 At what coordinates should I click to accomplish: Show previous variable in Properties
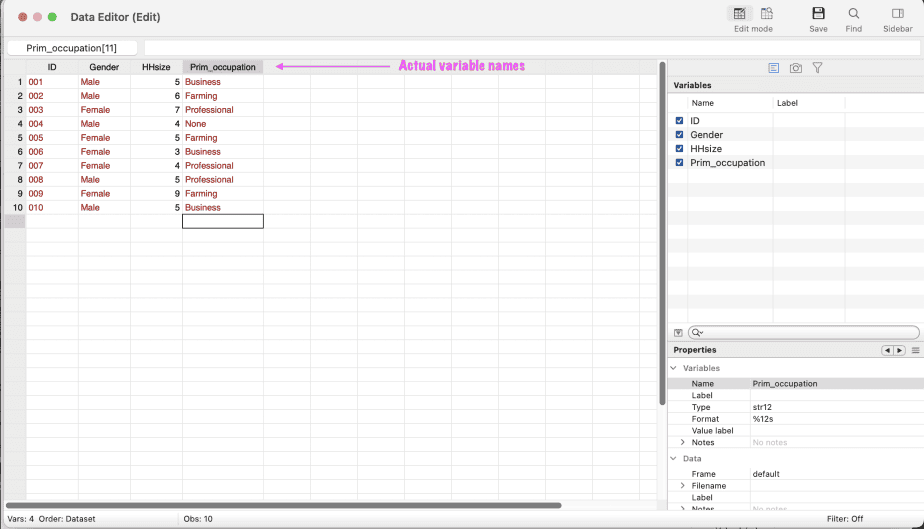[886, 351]
